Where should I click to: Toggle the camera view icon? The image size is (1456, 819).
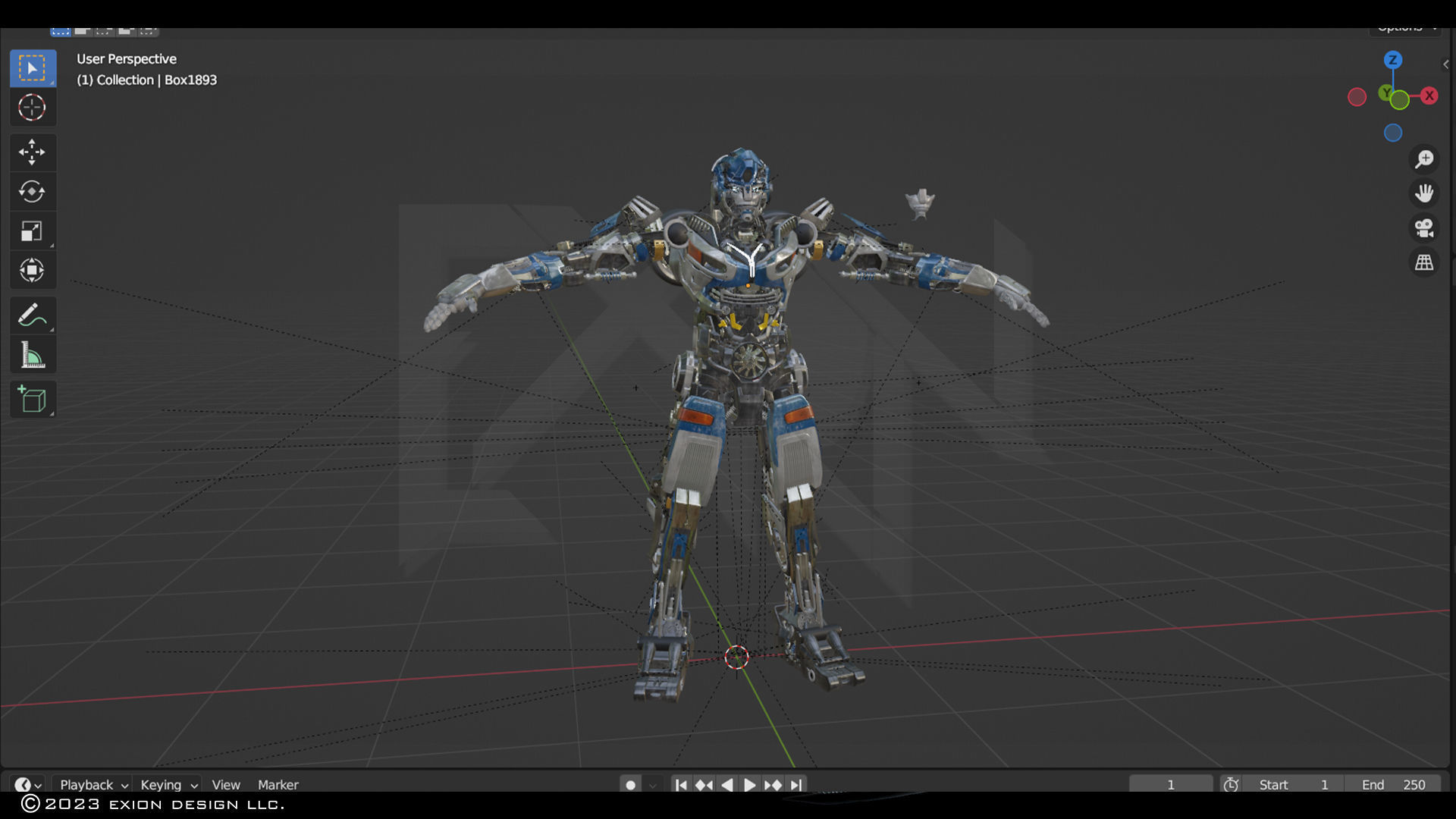[1424, 228]
